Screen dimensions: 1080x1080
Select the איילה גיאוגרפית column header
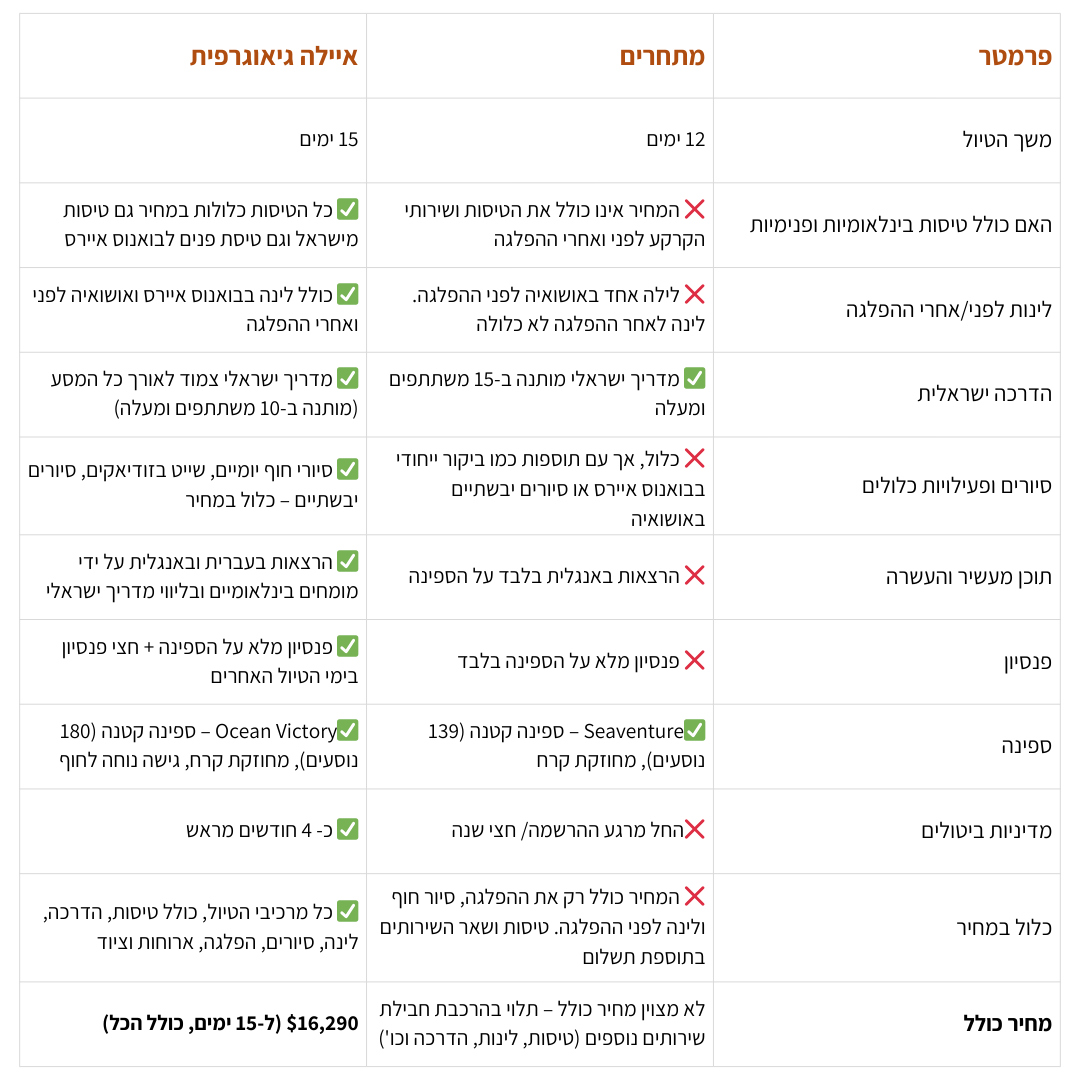274,56
